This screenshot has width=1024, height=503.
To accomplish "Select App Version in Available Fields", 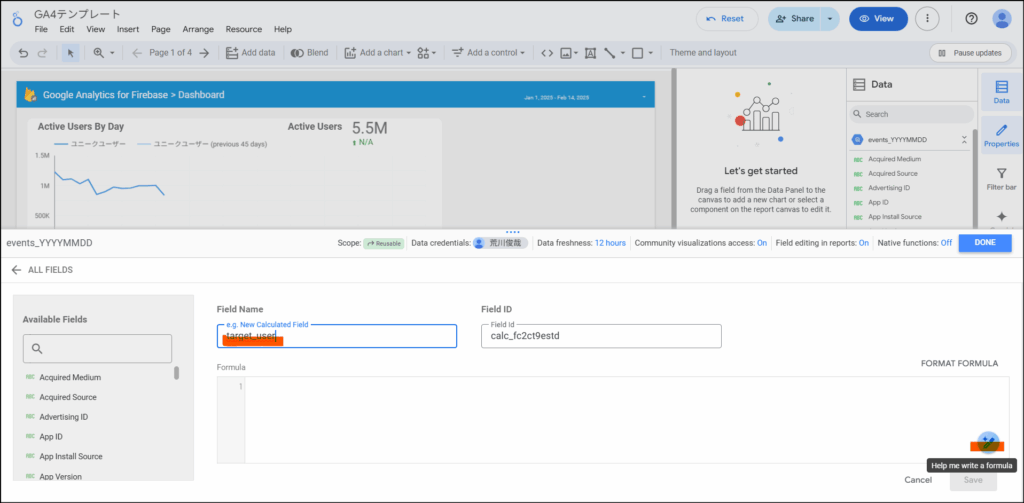I will point(60,476).
